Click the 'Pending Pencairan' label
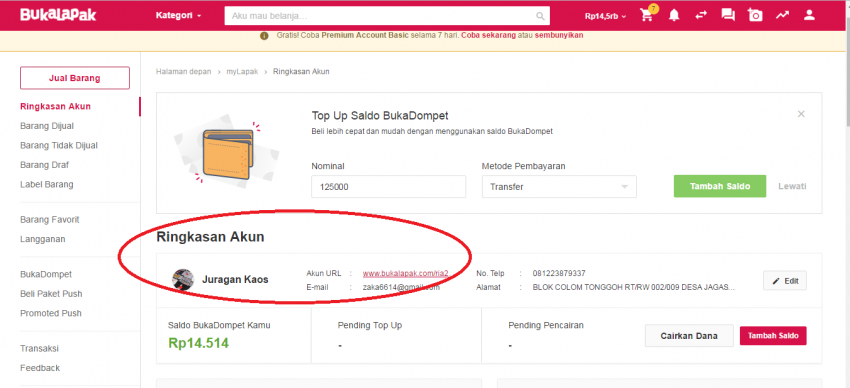The width and height of the screenshot is (850, 388). tap(546, 326)
